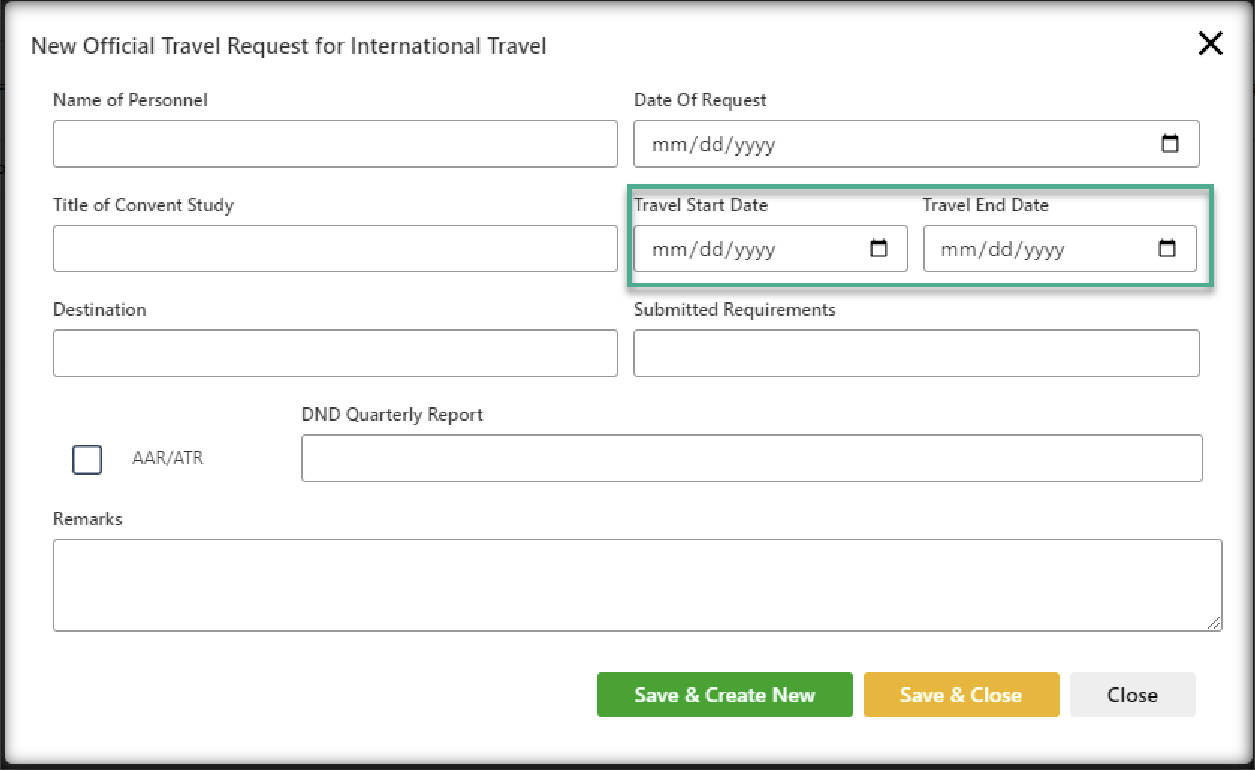Tick the AAR/ATR checkbox

[87, 459]
